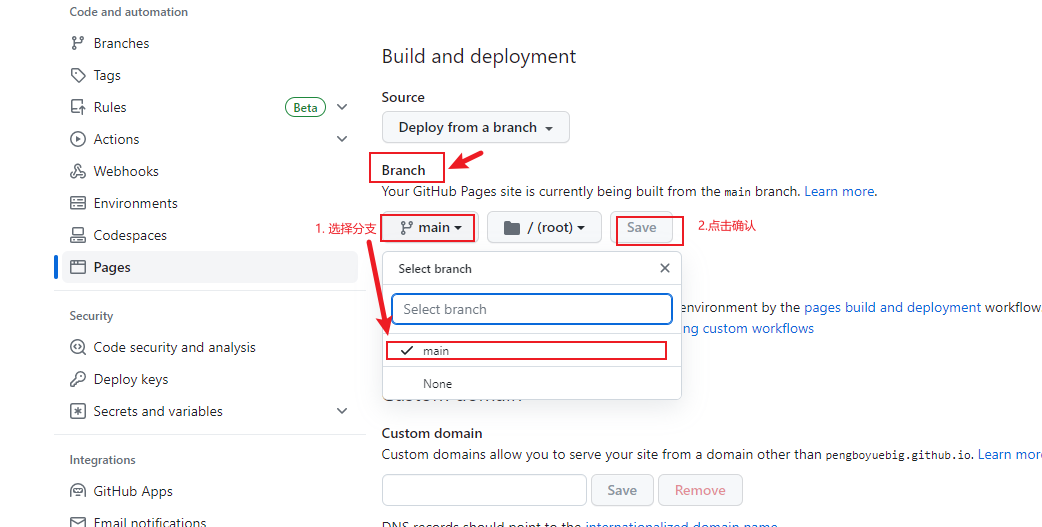Click the GitHub Apps icon

(x=78, y=491)
